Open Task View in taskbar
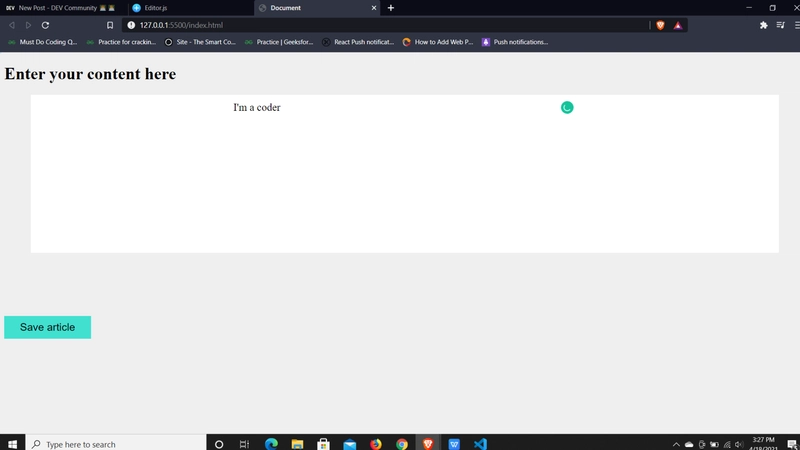Screen dimensions: 800x450 tap(244, 444)
